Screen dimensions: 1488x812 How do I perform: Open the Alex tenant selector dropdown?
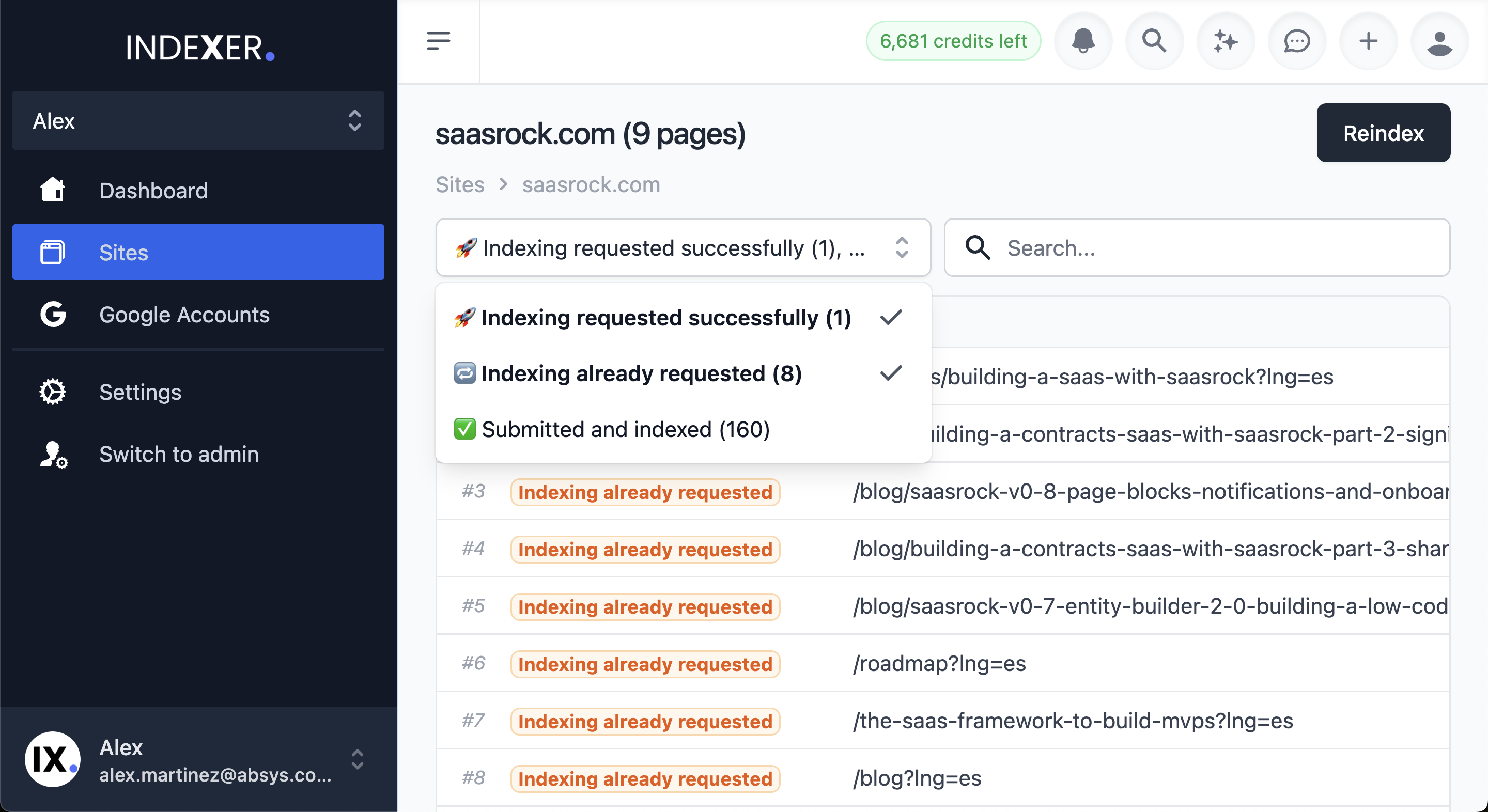(x=198, y=120)
